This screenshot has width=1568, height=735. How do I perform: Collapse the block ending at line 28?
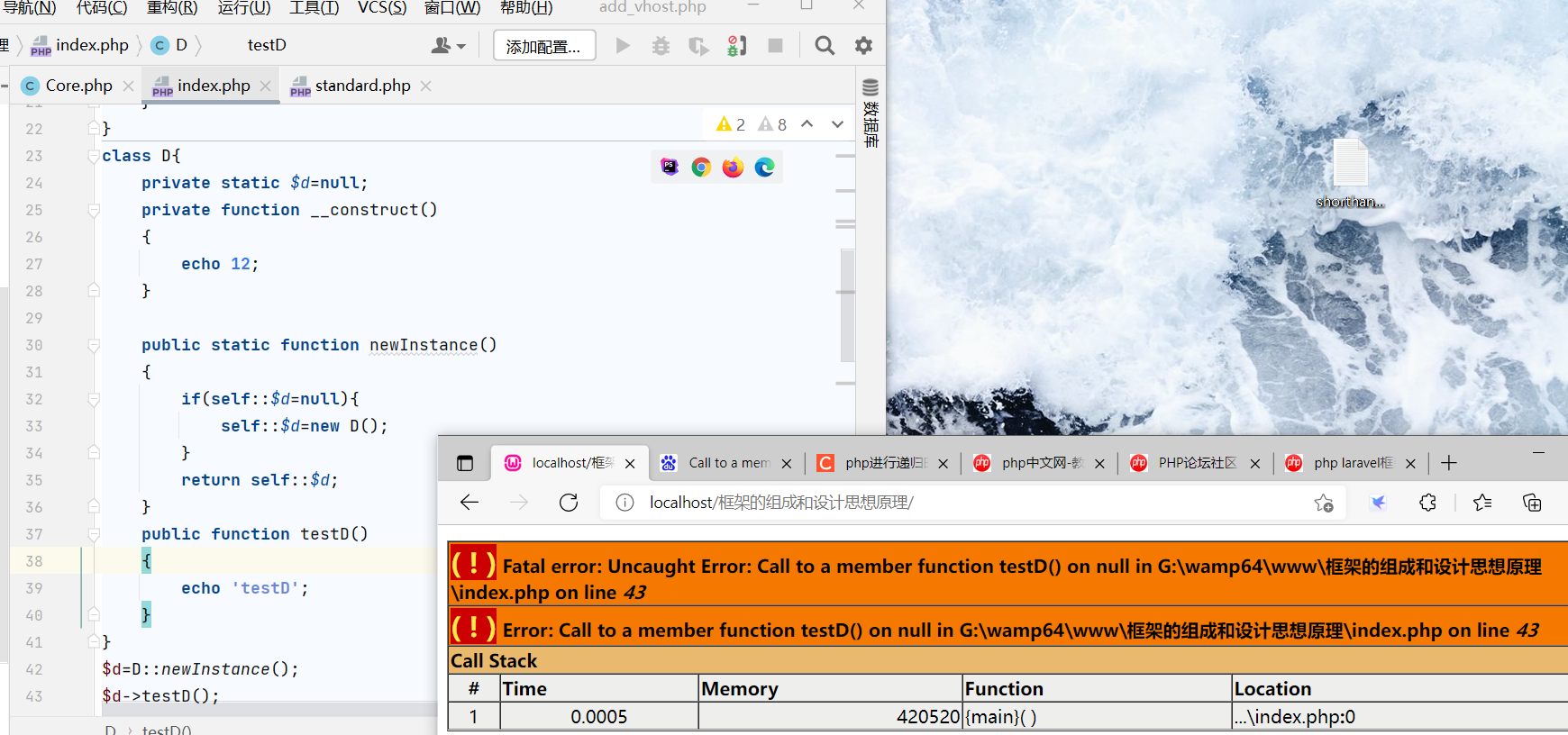tap(94, 290)
